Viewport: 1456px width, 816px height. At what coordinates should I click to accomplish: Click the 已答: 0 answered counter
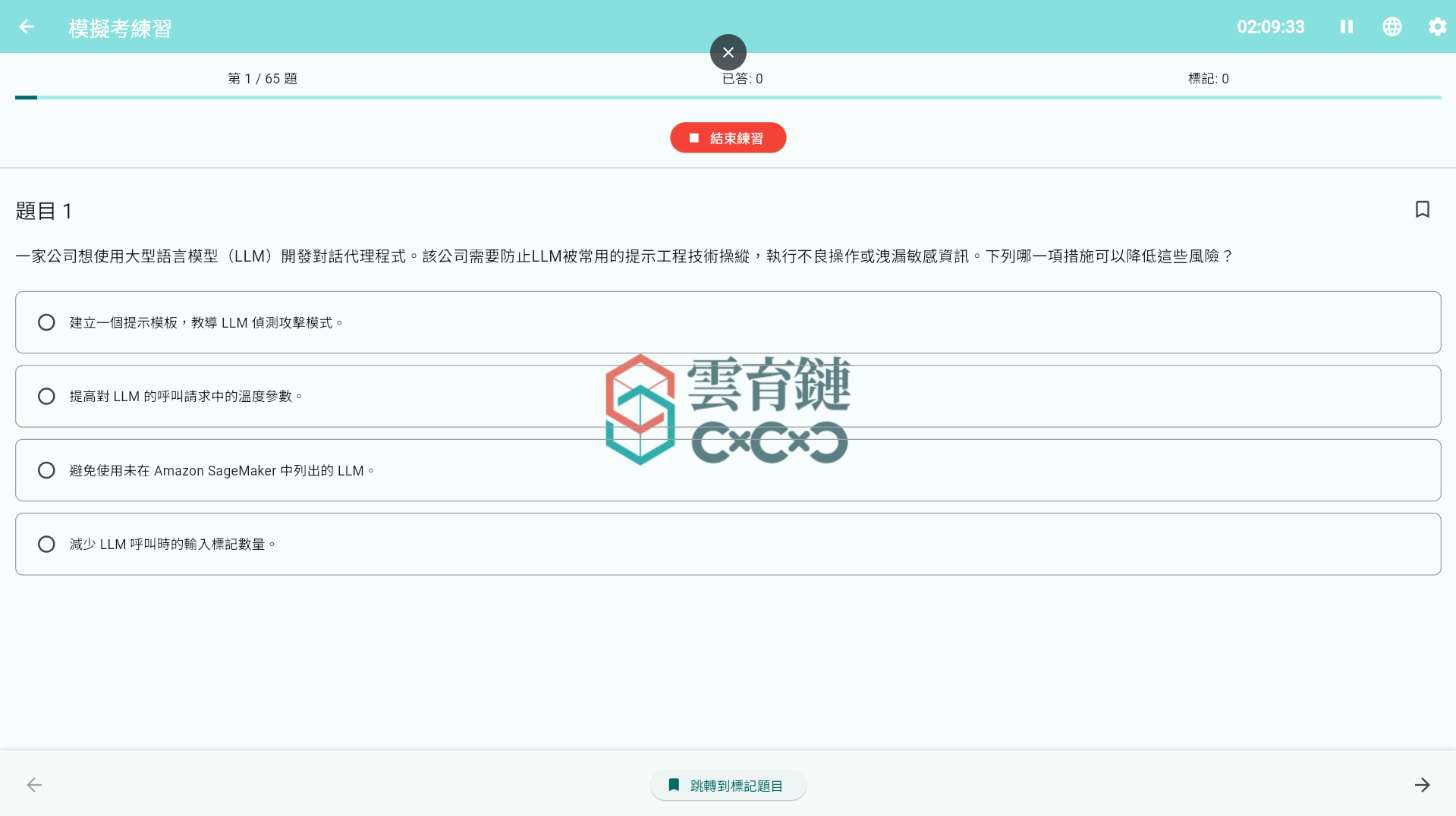pyautogui.click(x=742, y=78)
